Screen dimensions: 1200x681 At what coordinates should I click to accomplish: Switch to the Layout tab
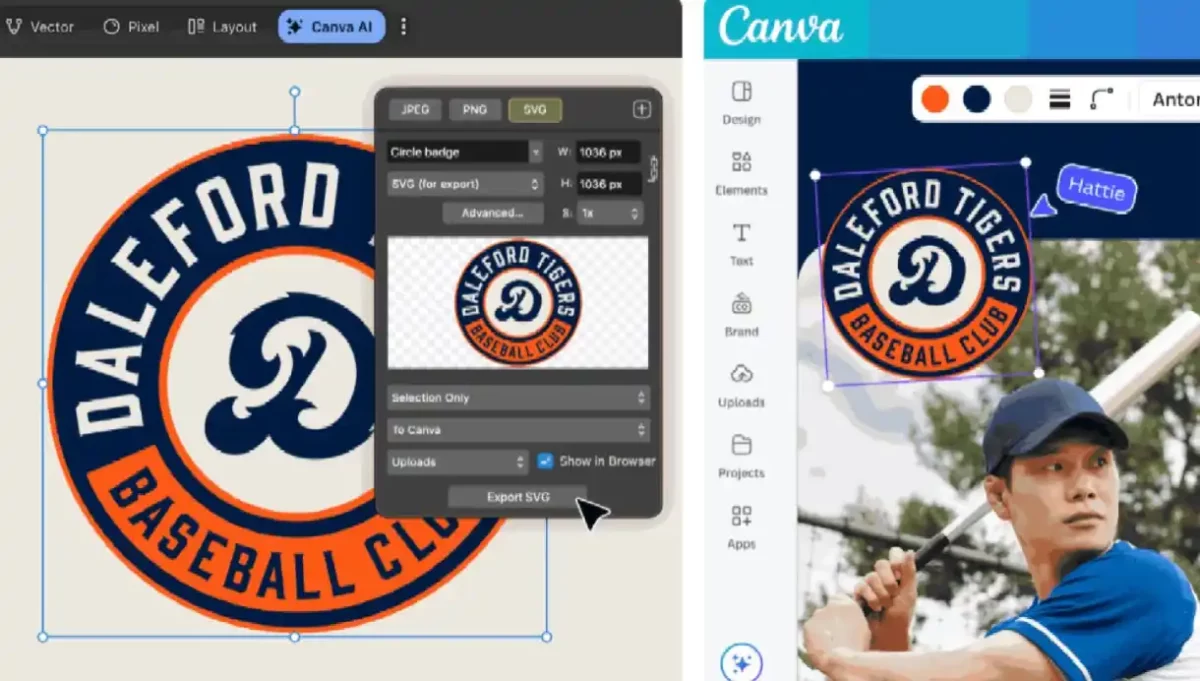222,27
